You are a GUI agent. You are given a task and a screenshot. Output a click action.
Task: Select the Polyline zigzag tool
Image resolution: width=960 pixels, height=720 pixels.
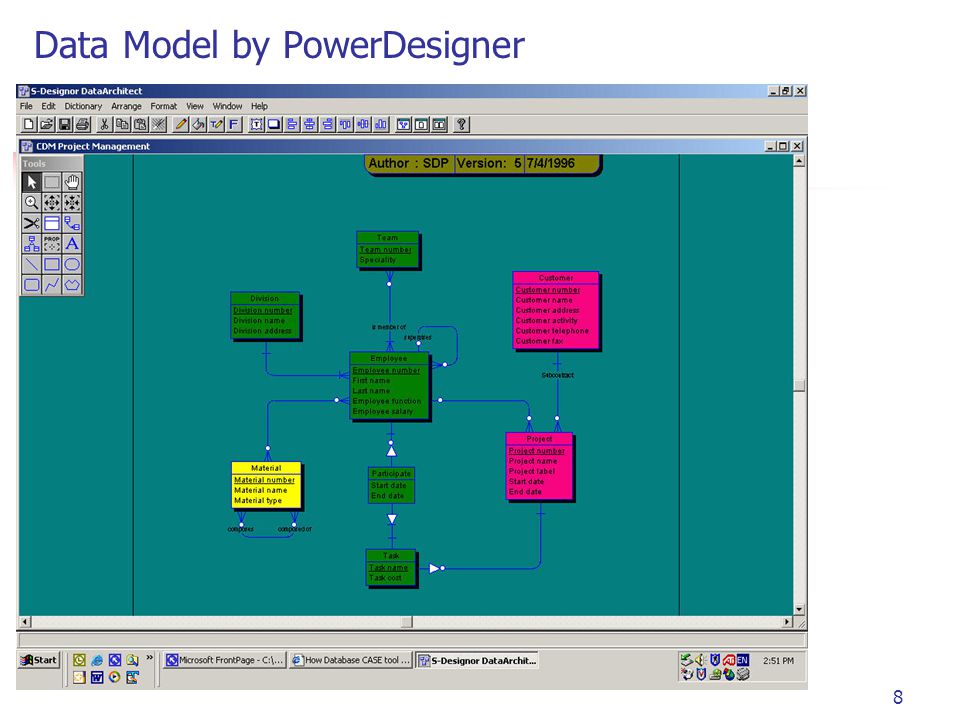[x=52, y=285]
